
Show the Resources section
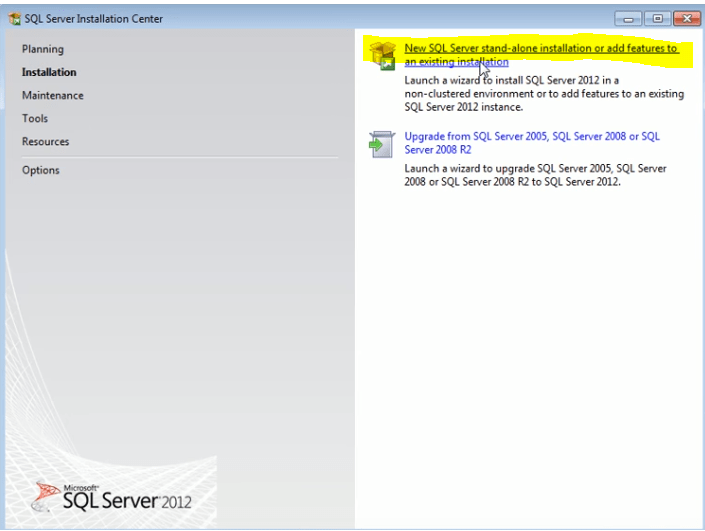click(x=45, y=142)
